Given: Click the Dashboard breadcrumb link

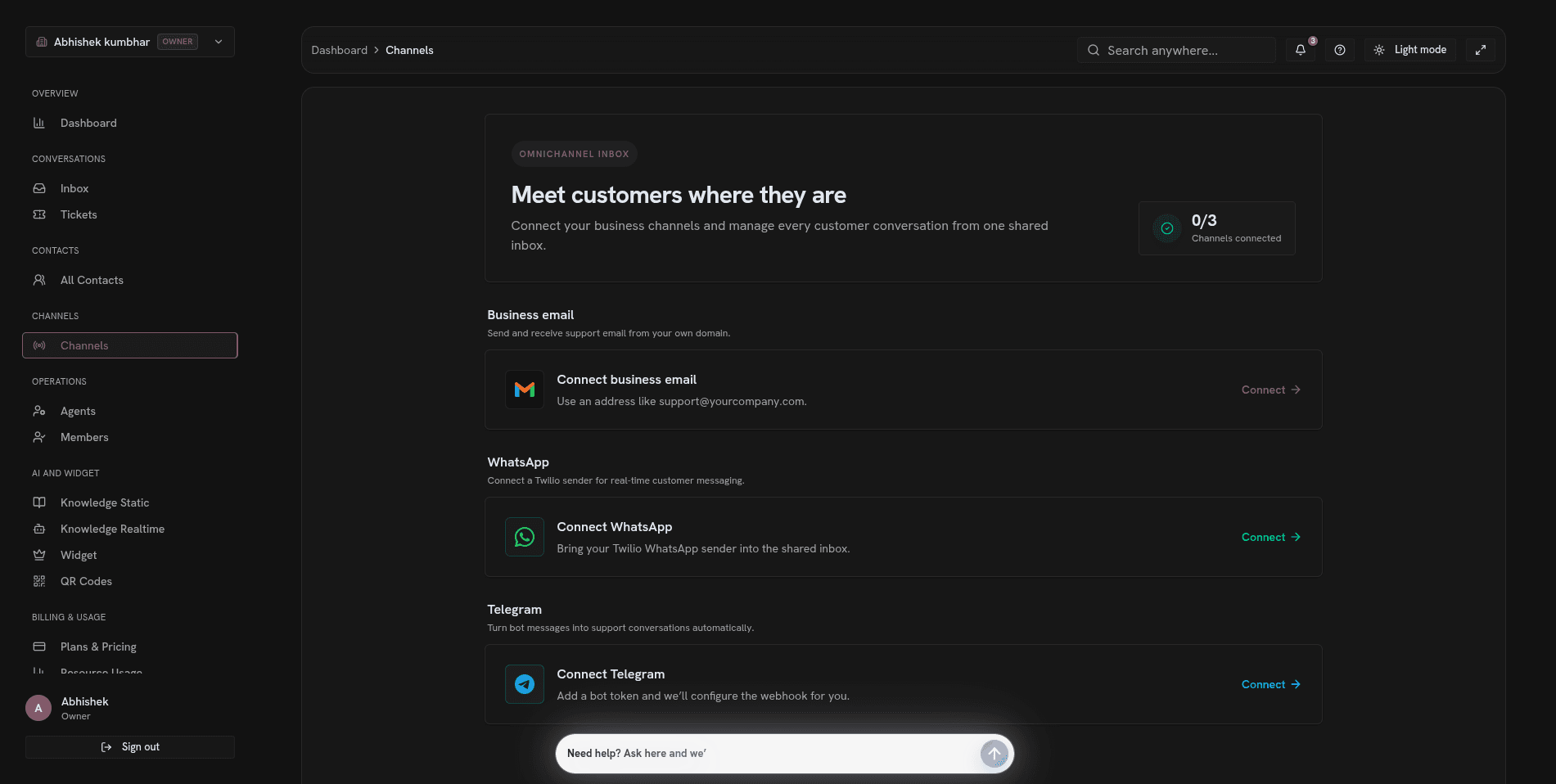Looking at the screenshot, I should pos(340,50).
